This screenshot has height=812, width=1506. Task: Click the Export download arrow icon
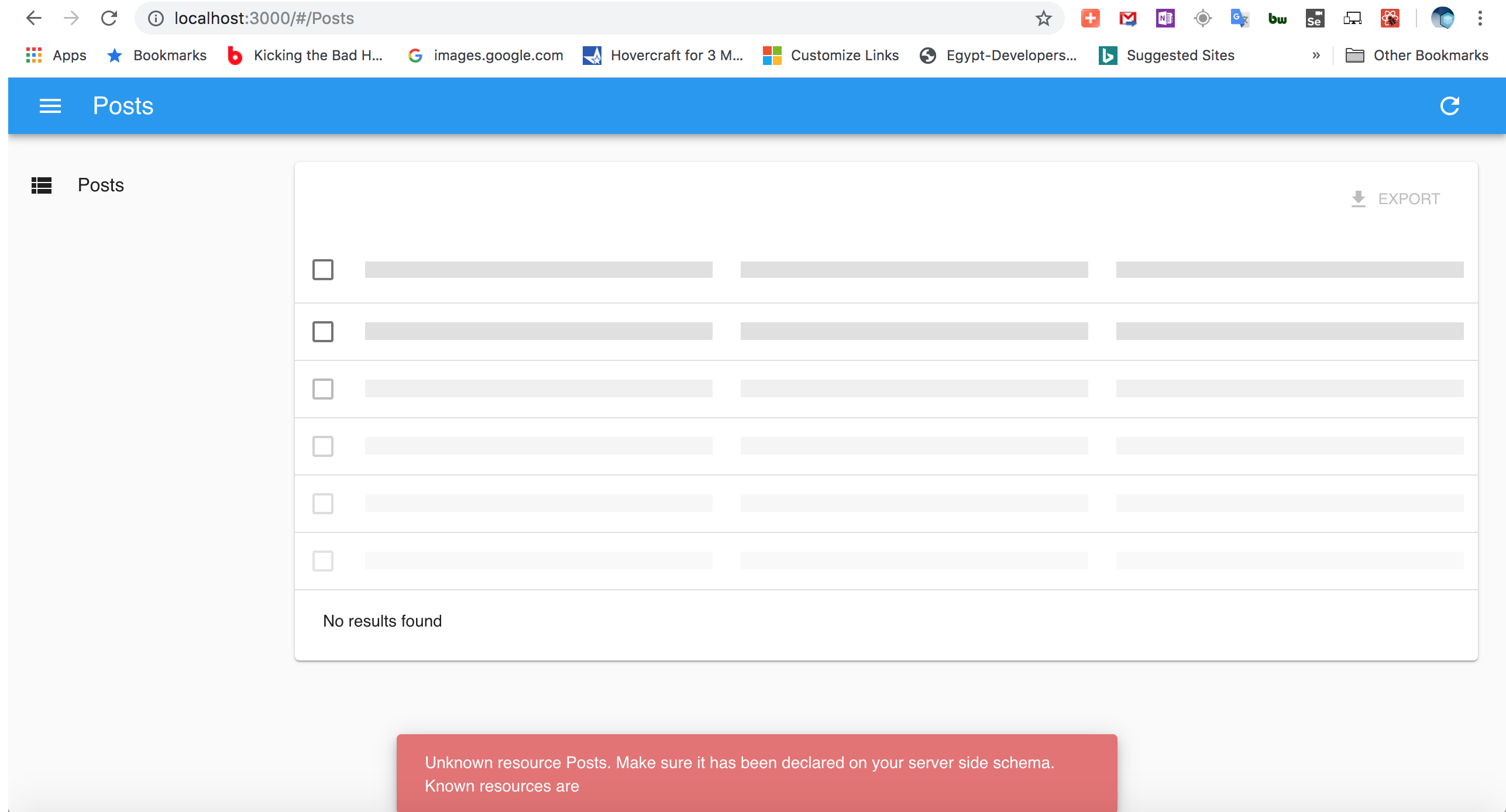[1359, 198]
